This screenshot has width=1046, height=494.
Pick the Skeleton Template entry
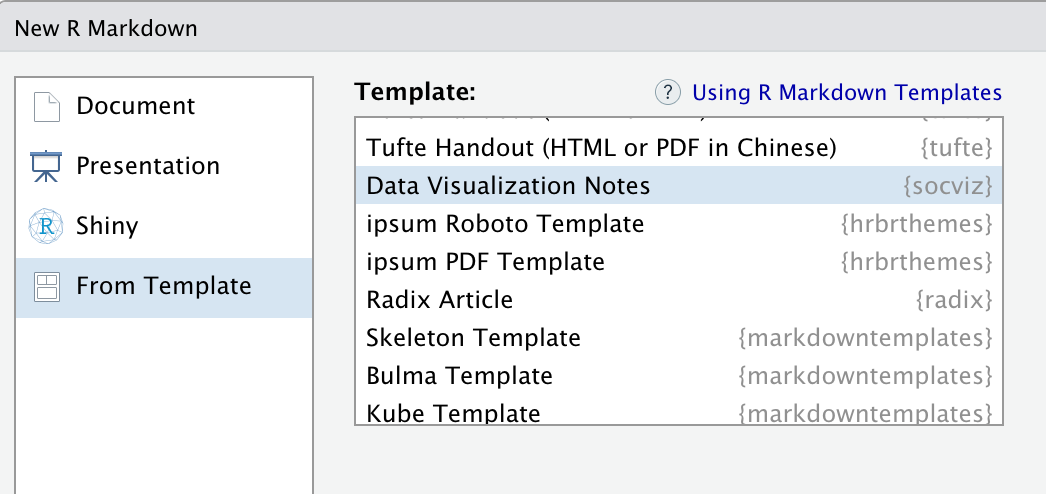tap(678, 337)
